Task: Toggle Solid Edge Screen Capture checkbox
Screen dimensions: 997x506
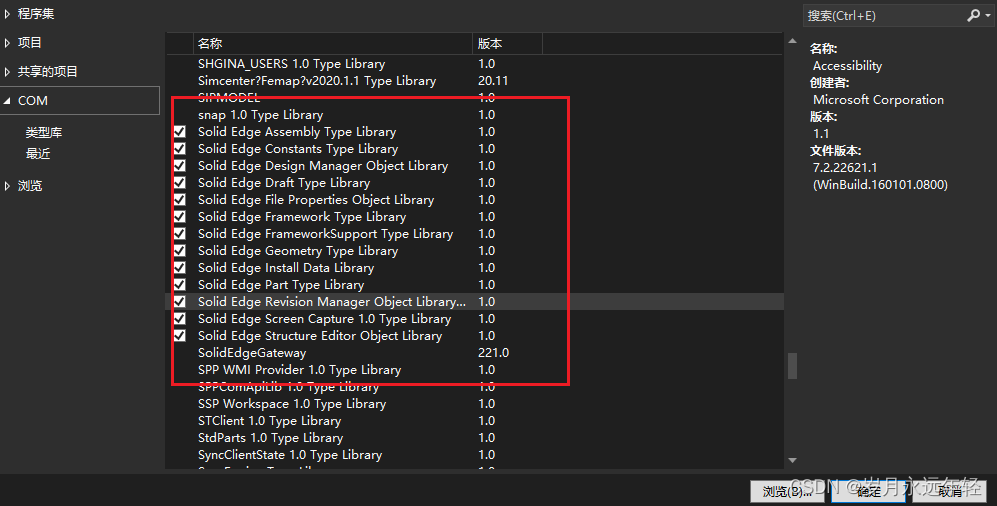Action: point(180,318)
